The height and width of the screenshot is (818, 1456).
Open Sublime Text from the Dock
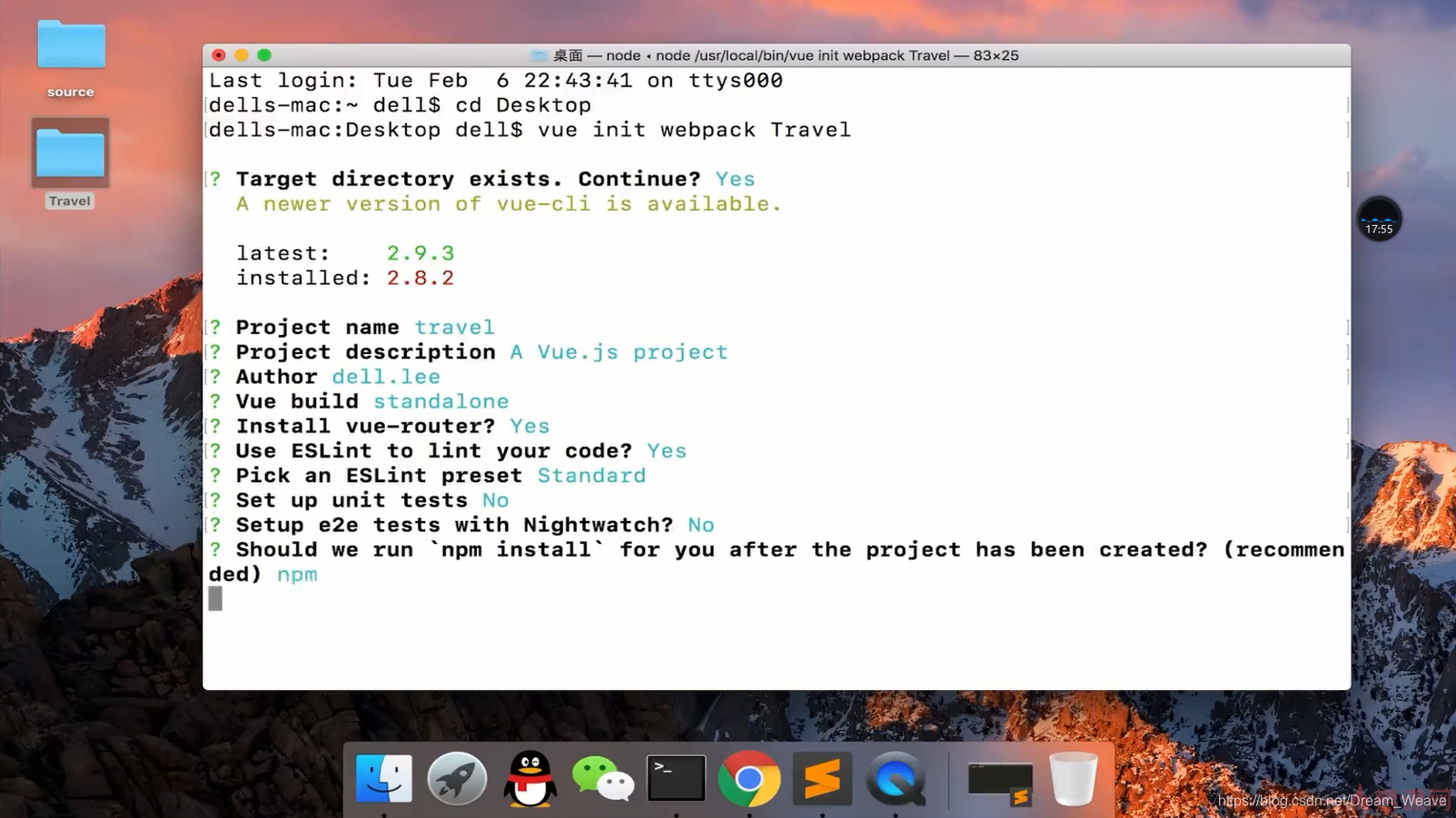pyautogui.click(x=822, y=778)
